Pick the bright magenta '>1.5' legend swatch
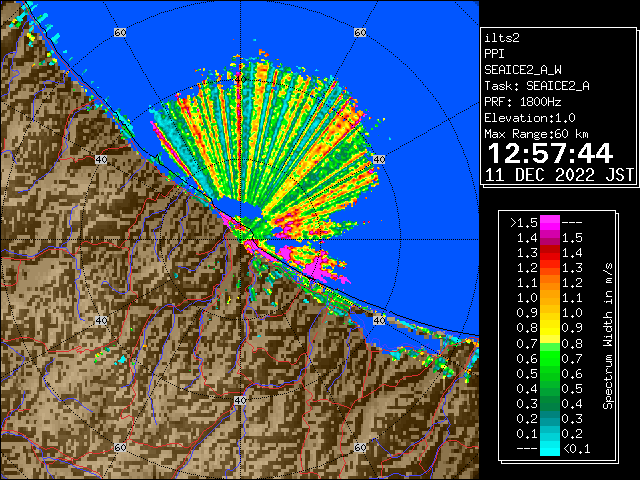 coord(550,222)
